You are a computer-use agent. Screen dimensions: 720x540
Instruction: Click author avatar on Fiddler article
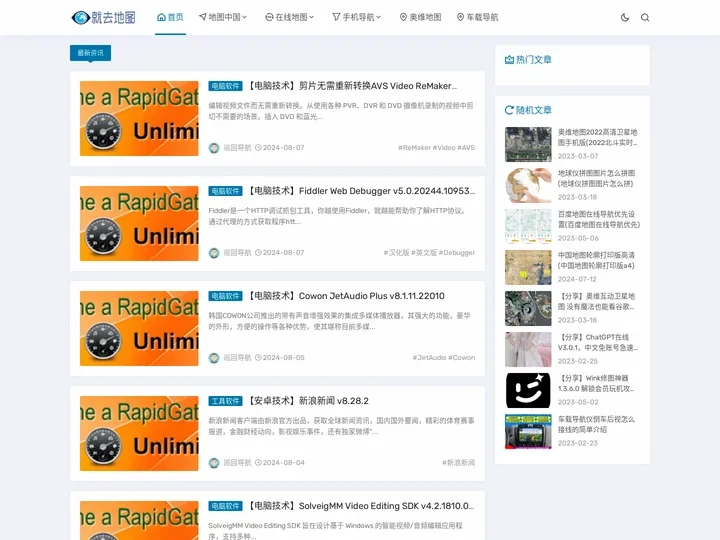[x=214, y=253]
